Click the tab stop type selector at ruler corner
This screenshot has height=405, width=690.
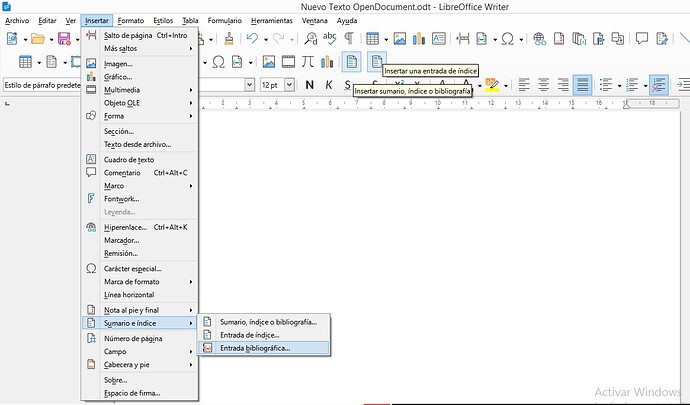pyautogui.click(x=7, y=104)
